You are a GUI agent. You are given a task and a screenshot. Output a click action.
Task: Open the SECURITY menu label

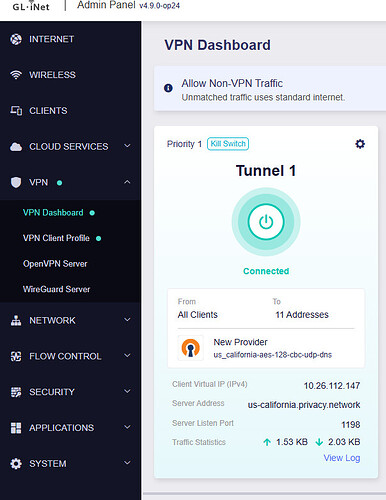(52, 392)
